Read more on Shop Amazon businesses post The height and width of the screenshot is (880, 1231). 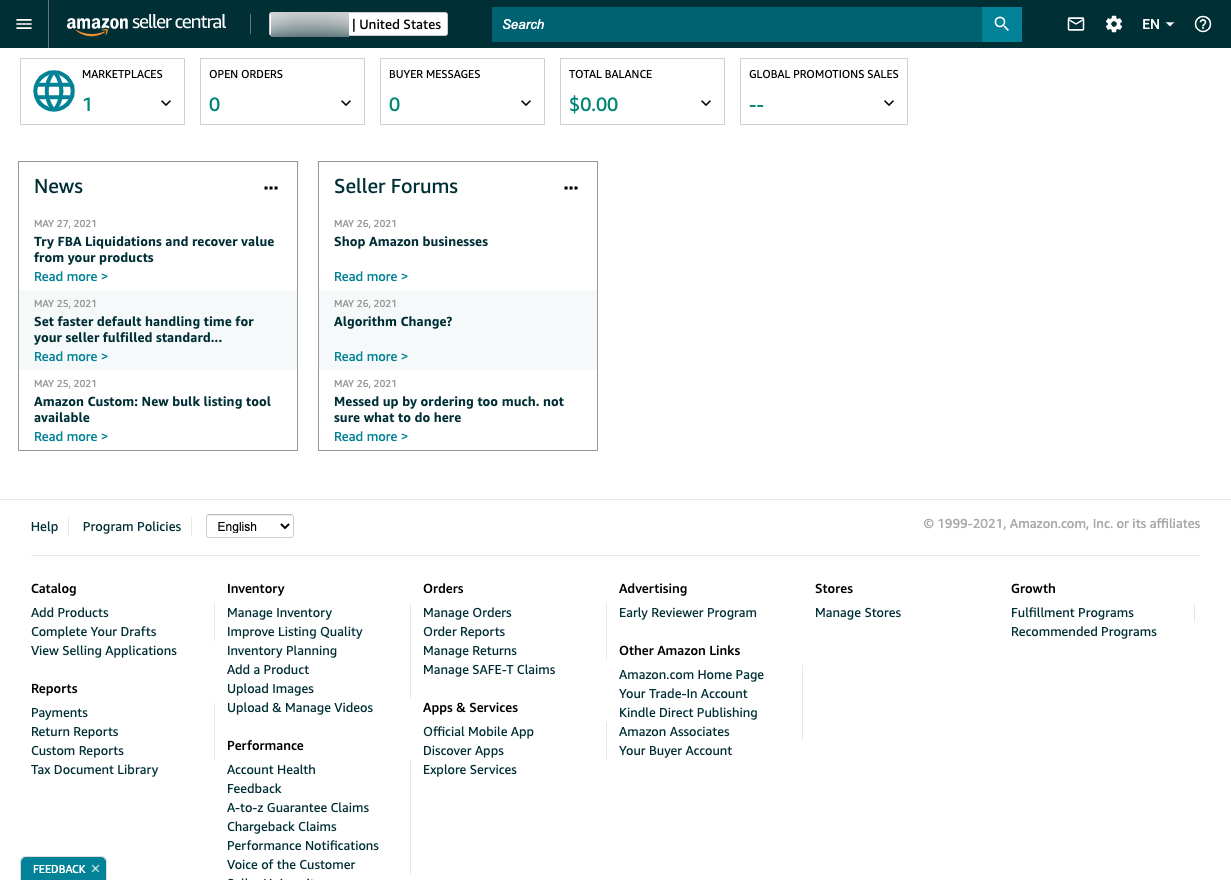pos(371,276)
